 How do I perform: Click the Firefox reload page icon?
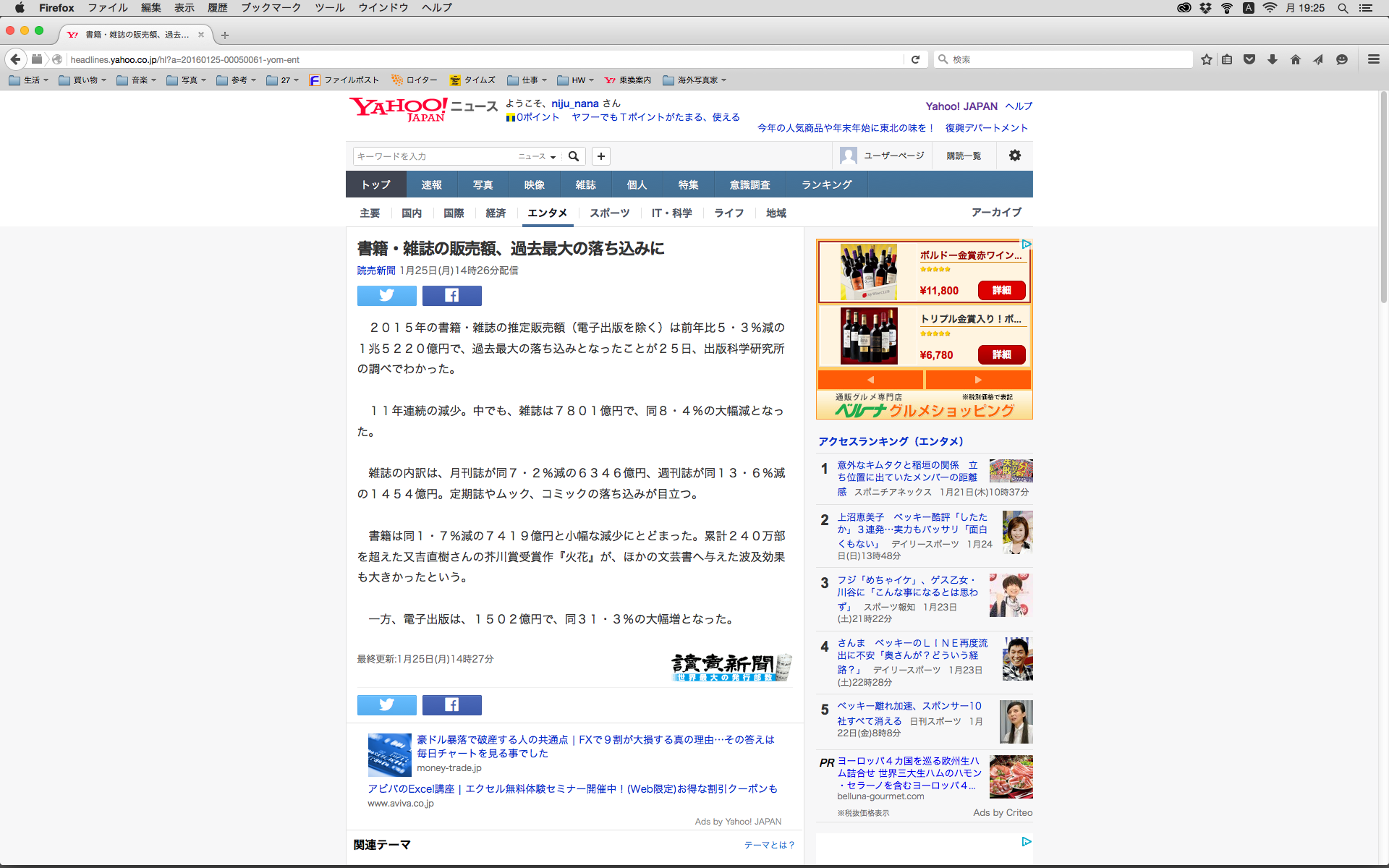(x=915, y=59)
